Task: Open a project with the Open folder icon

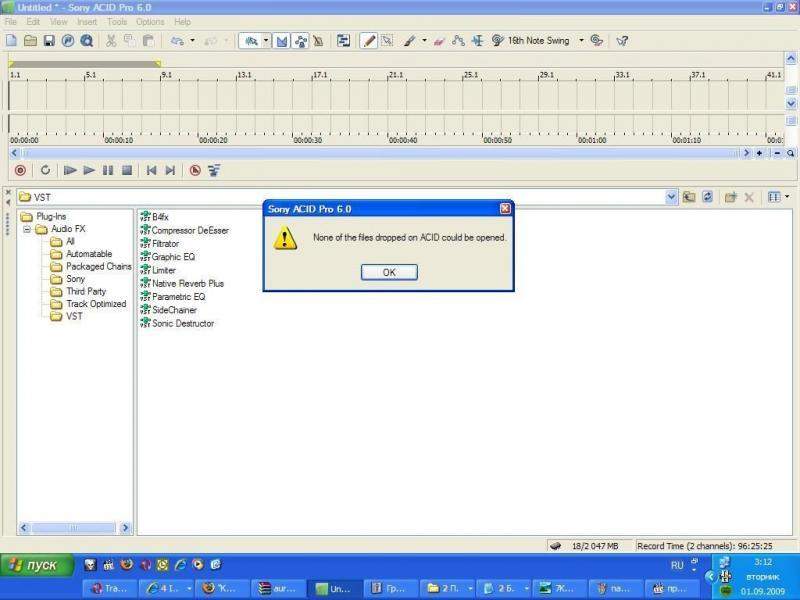Action: tap(30, 41)
